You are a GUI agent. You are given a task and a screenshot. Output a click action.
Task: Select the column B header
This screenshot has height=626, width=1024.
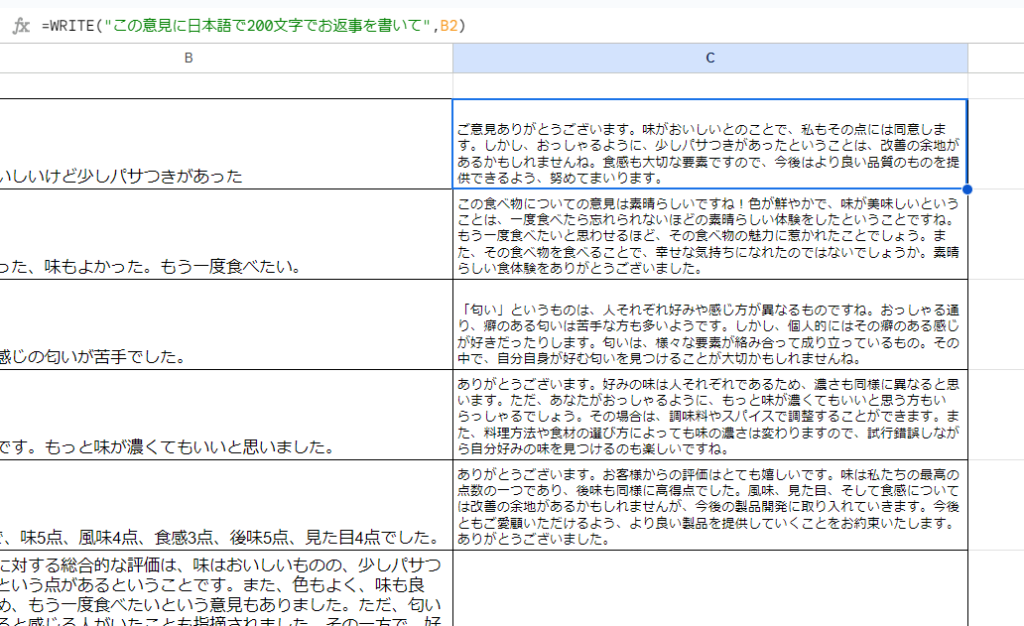188,58
